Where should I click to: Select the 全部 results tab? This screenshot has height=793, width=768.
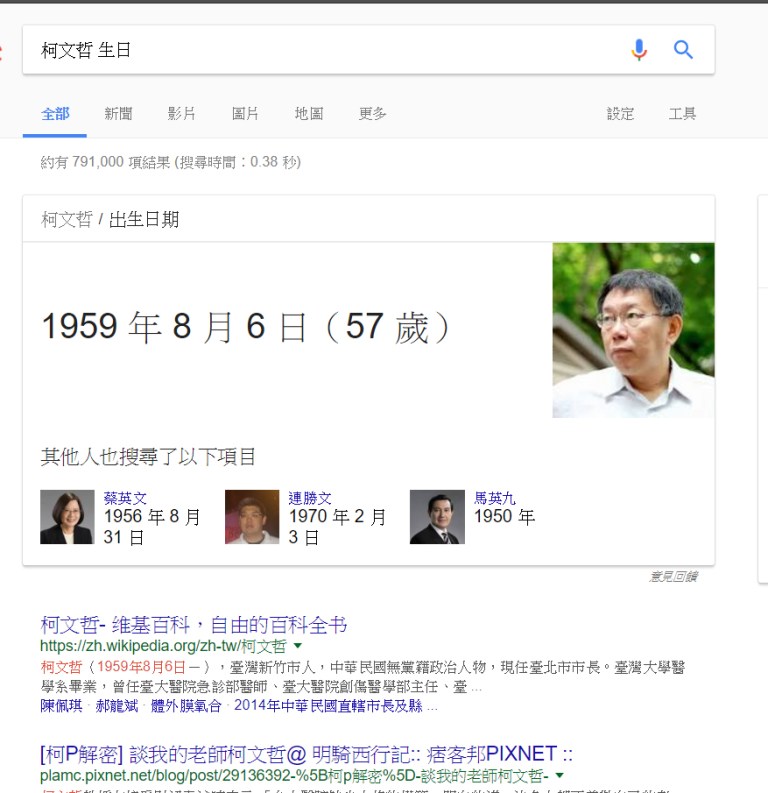(55, 114)
